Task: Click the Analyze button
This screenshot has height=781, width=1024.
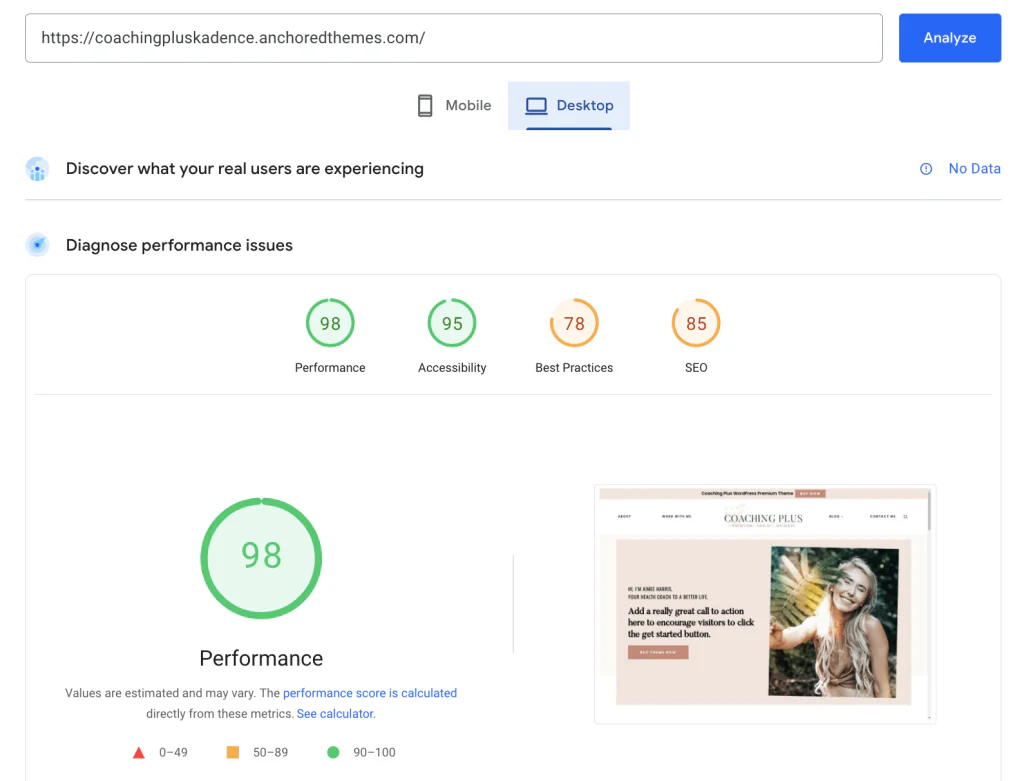Action: (950, 38)
